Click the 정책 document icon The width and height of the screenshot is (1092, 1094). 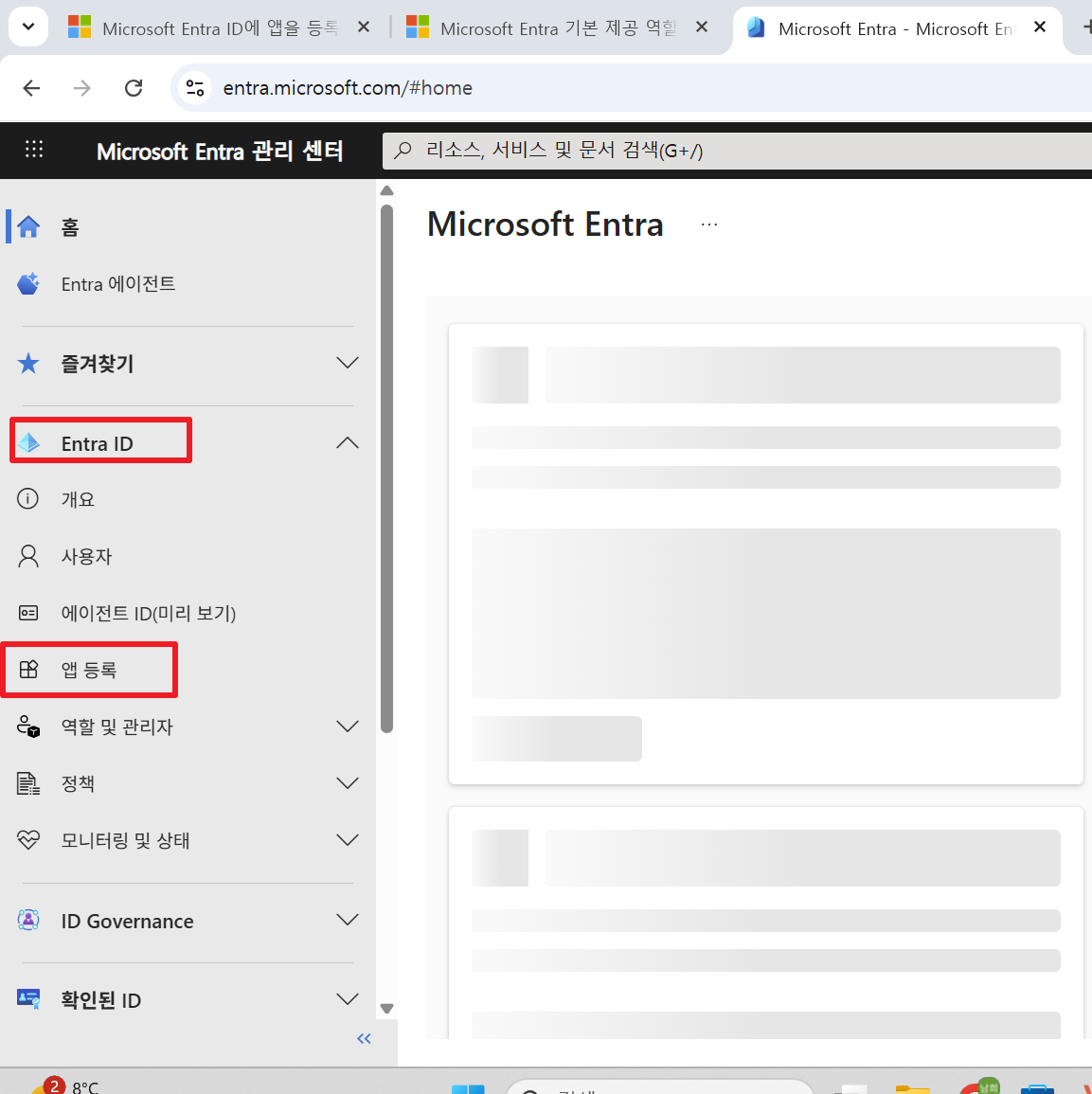27,783
